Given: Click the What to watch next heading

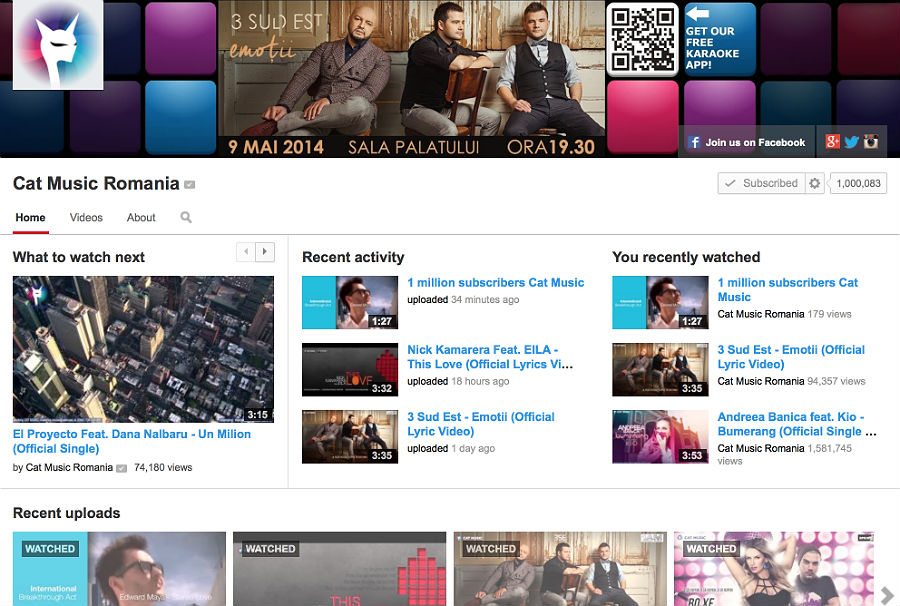Looking at the screenshot, I should pyautogui.click(x=79, y=257).
